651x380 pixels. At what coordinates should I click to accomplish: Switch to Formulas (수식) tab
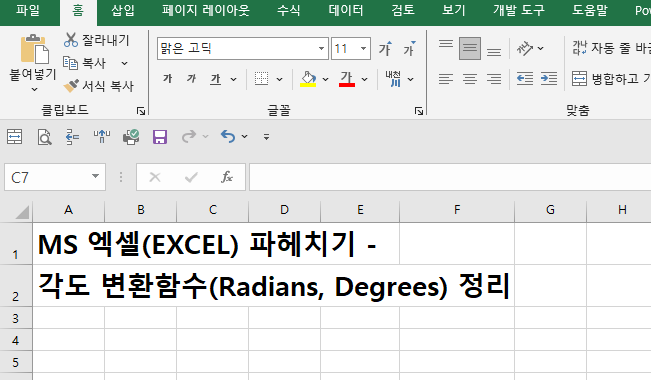coord(289,10)
